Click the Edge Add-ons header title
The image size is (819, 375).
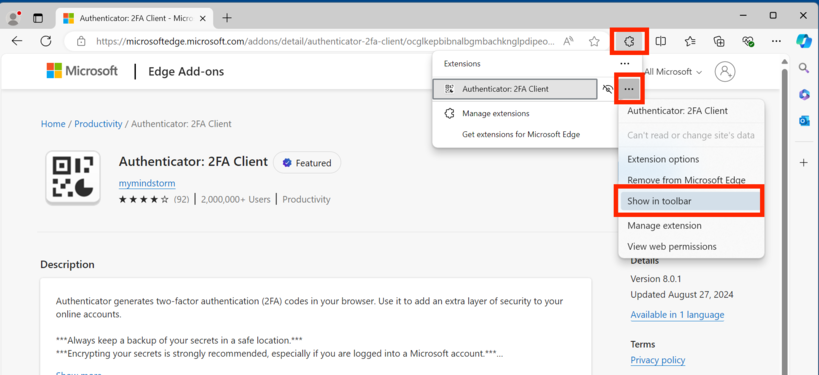(x=186, y=72)
